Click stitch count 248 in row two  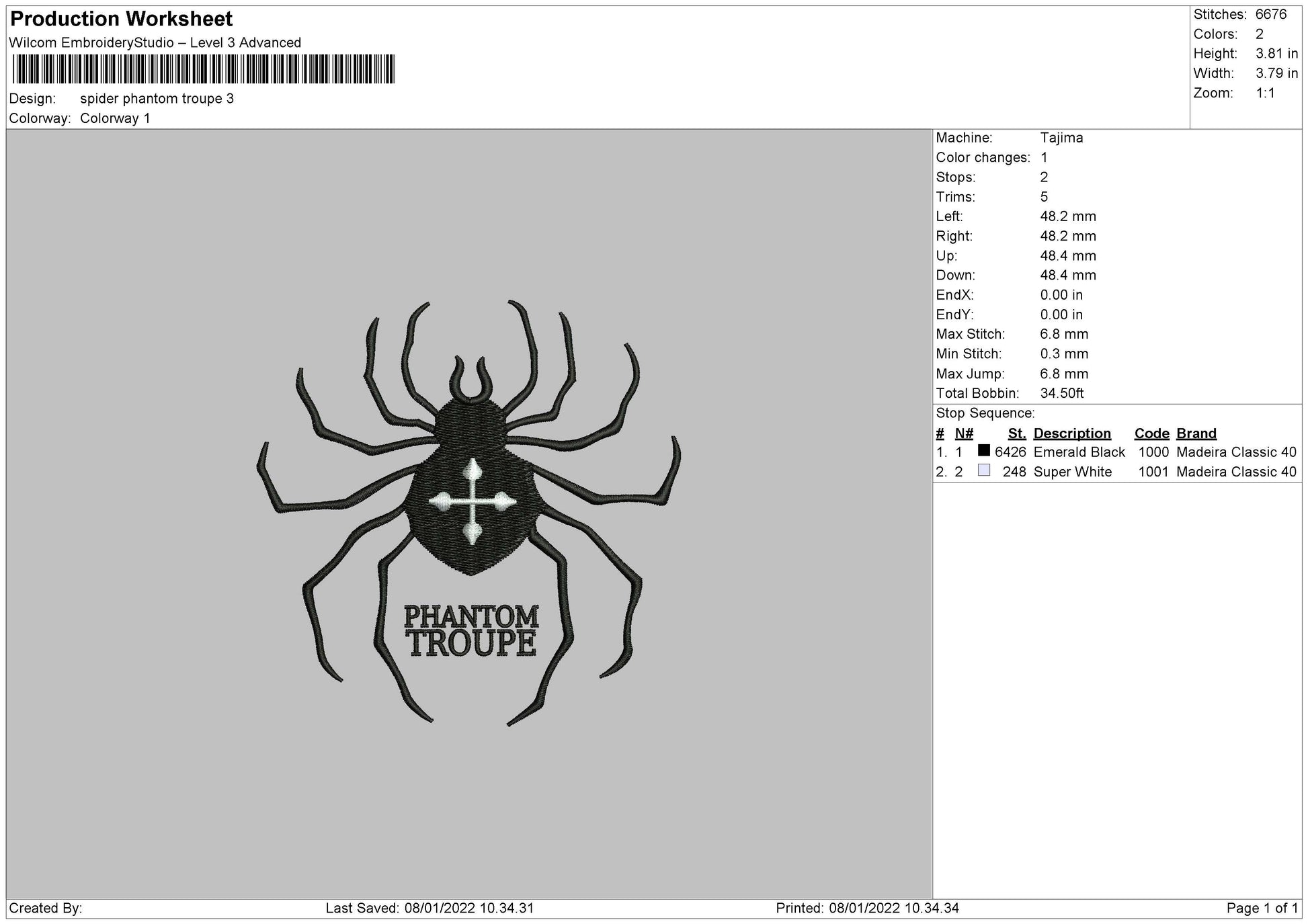(1014, 472)
